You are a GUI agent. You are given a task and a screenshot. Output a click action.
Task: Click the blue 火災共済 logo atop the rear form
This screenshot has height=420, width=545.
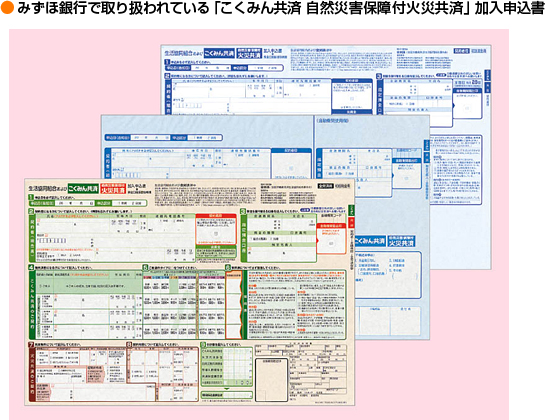pyautogui.click(x=249, y=53)
